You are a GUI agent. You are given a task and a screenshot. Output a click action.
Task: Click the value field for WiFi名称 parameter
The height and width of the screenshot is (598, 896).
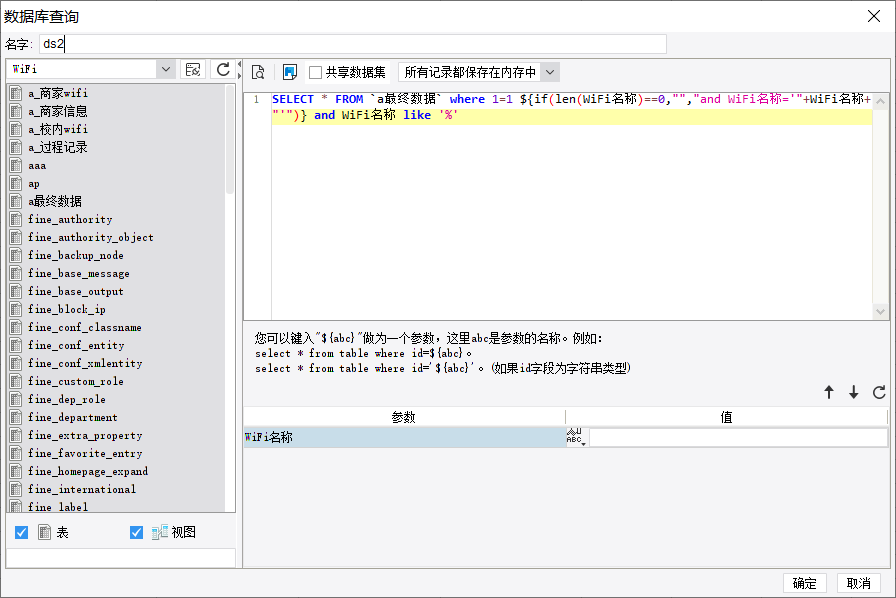[738, 437]
